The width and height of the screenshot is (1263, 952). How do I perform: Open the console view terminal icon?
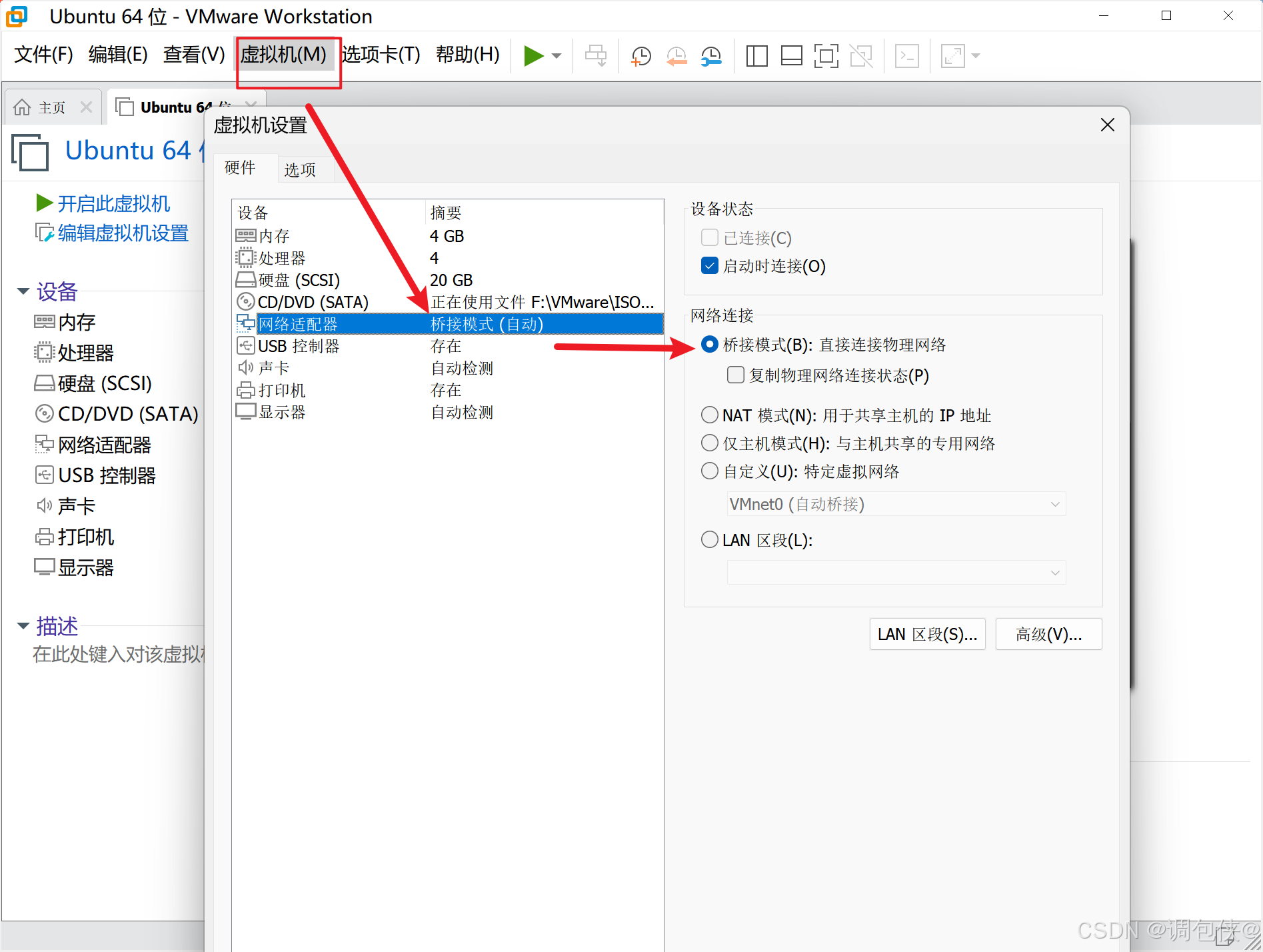pos(907,56)
